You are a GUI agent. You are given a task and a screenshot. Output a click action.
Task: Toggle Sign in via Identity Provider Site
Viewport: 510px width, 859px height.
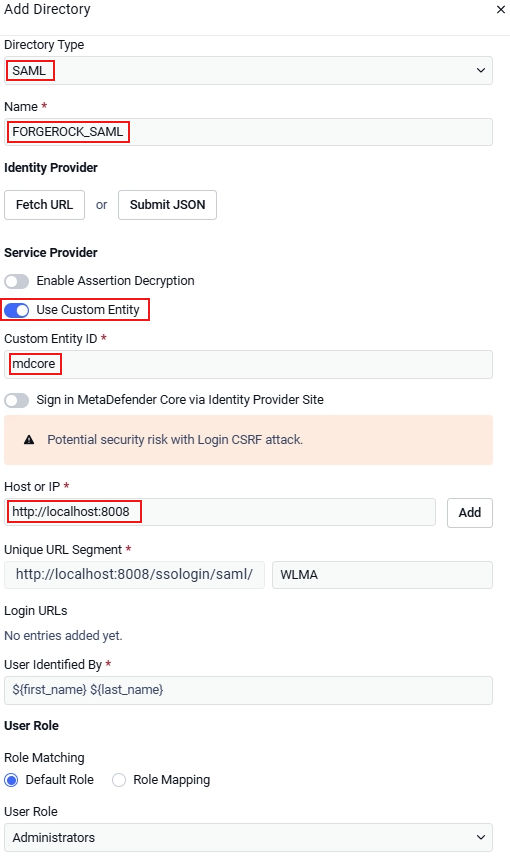pyautogui.click(x=16, y=400)
